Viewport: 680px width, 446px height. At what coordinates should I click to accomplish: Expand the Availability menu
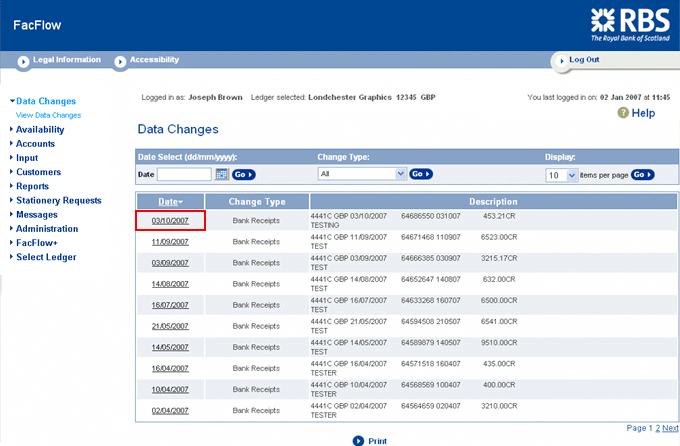[40, 129]
